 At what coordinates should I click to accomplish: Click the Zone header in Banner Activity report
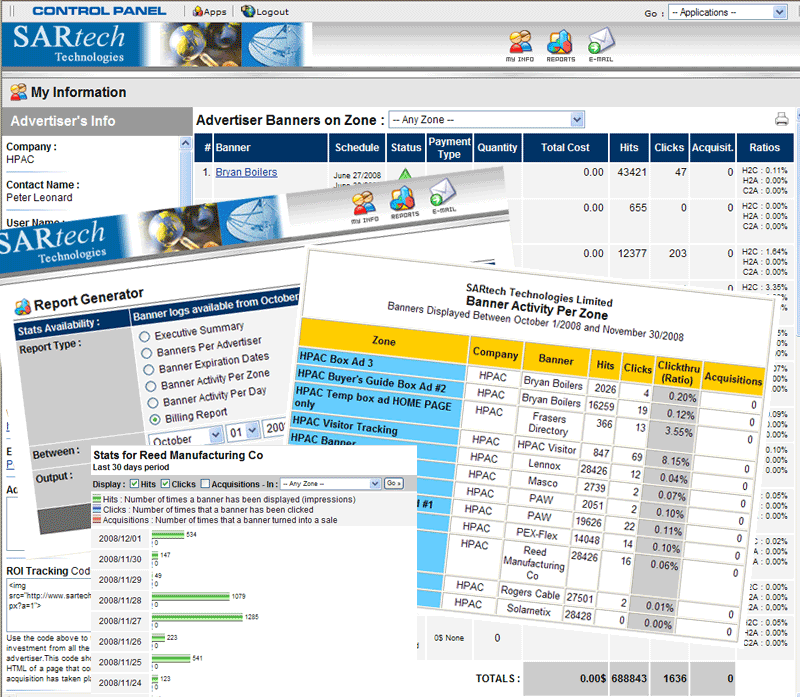pos(384,341)
